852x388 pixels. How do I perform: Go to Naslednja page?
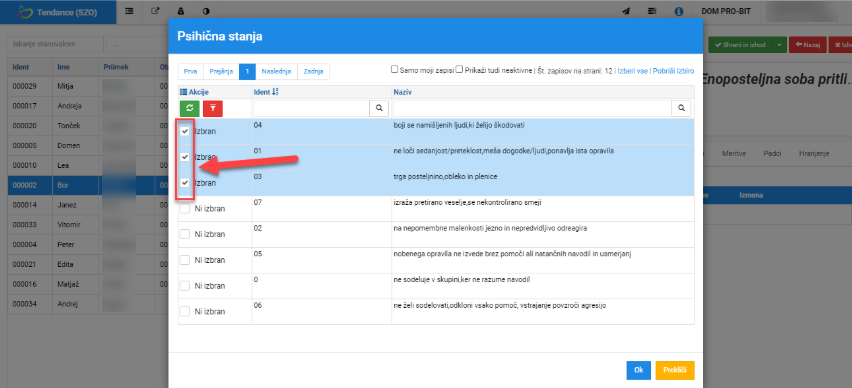[x=277, y=71]
